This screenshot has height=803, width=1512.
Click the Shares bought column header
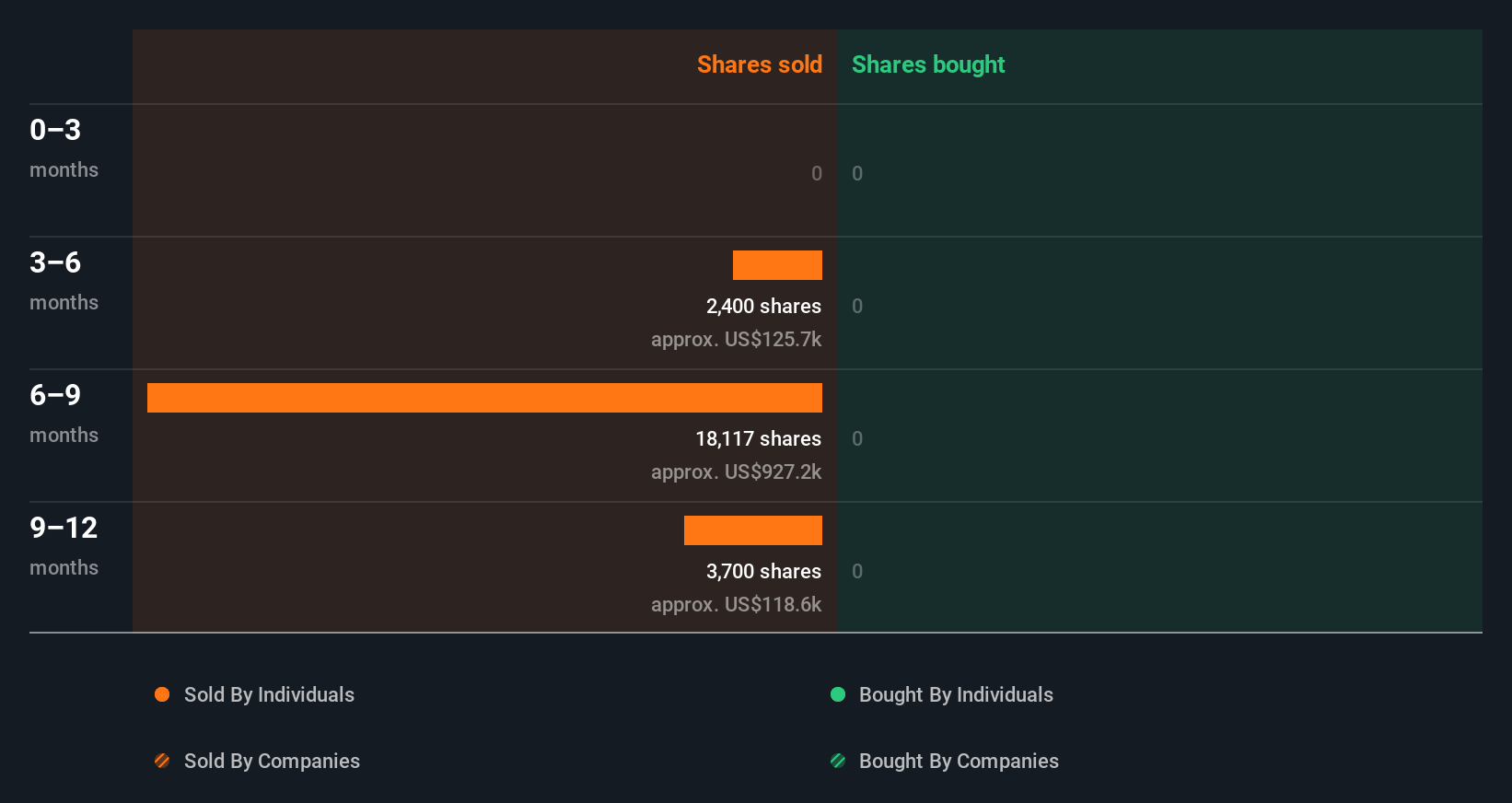(928, 64)
